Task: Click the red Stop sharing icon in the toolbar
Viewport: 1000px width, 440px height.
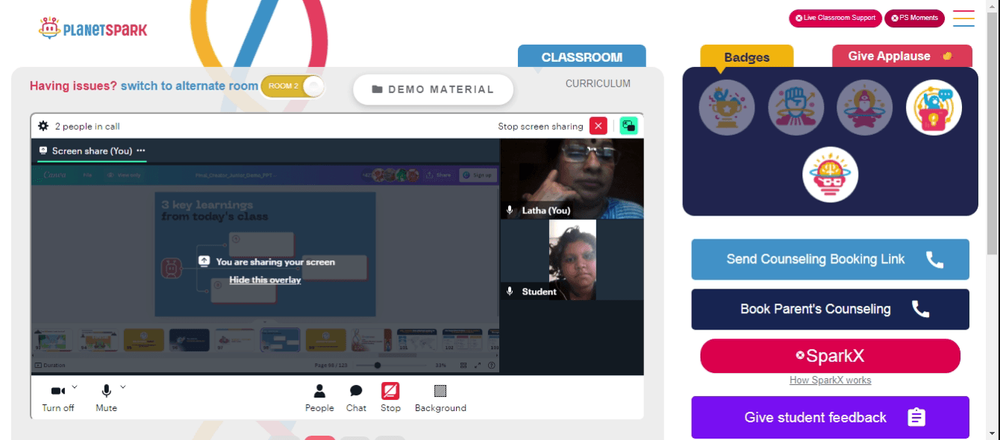Action: tap(390, 391)
